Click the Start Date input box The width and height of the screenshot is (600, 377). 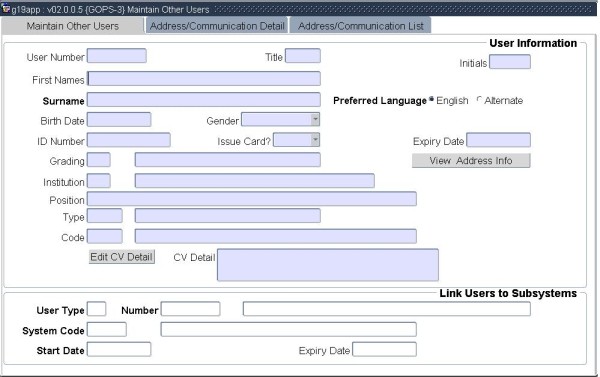tap(119, 349)
